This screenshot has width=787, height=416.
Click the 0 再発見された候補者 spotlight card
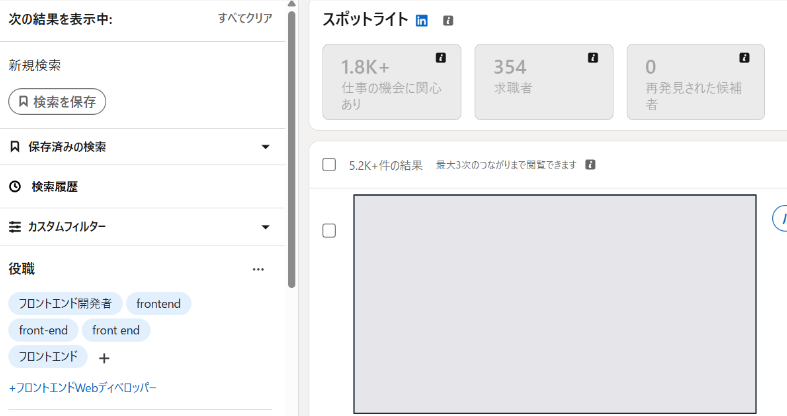[696, 82]
